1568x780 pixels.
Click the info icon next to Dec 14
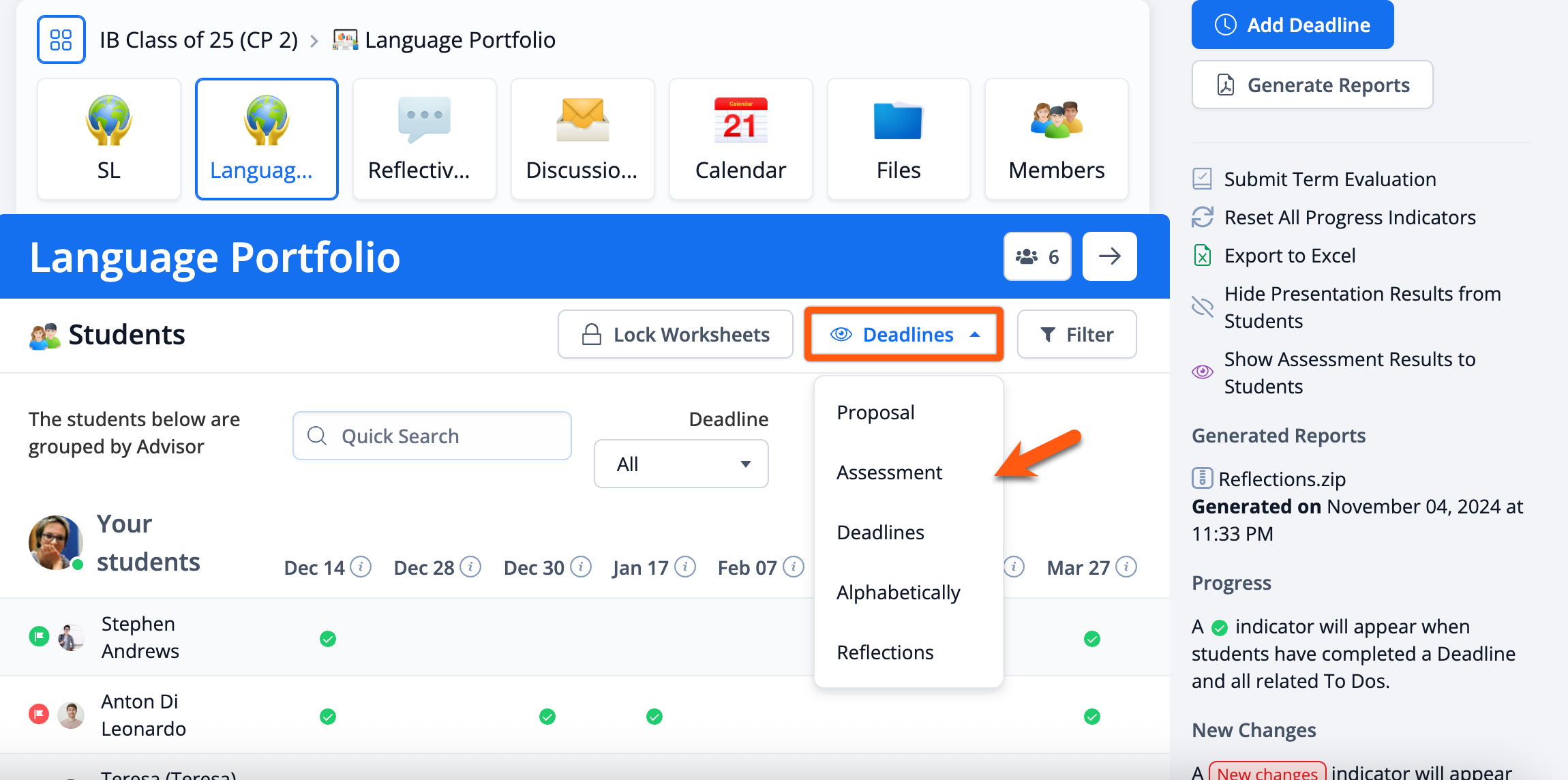click(x=361, y=567)
